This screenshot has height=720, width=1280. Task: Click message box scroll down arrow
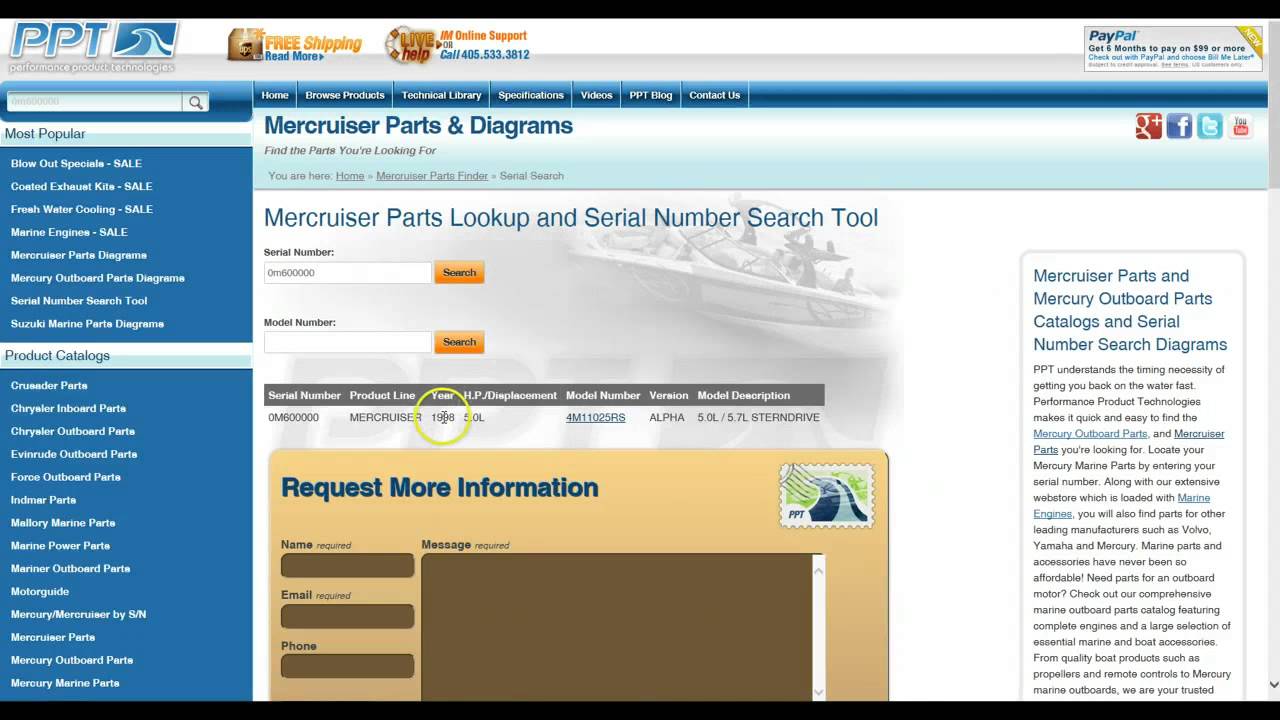tap(819, 692)
